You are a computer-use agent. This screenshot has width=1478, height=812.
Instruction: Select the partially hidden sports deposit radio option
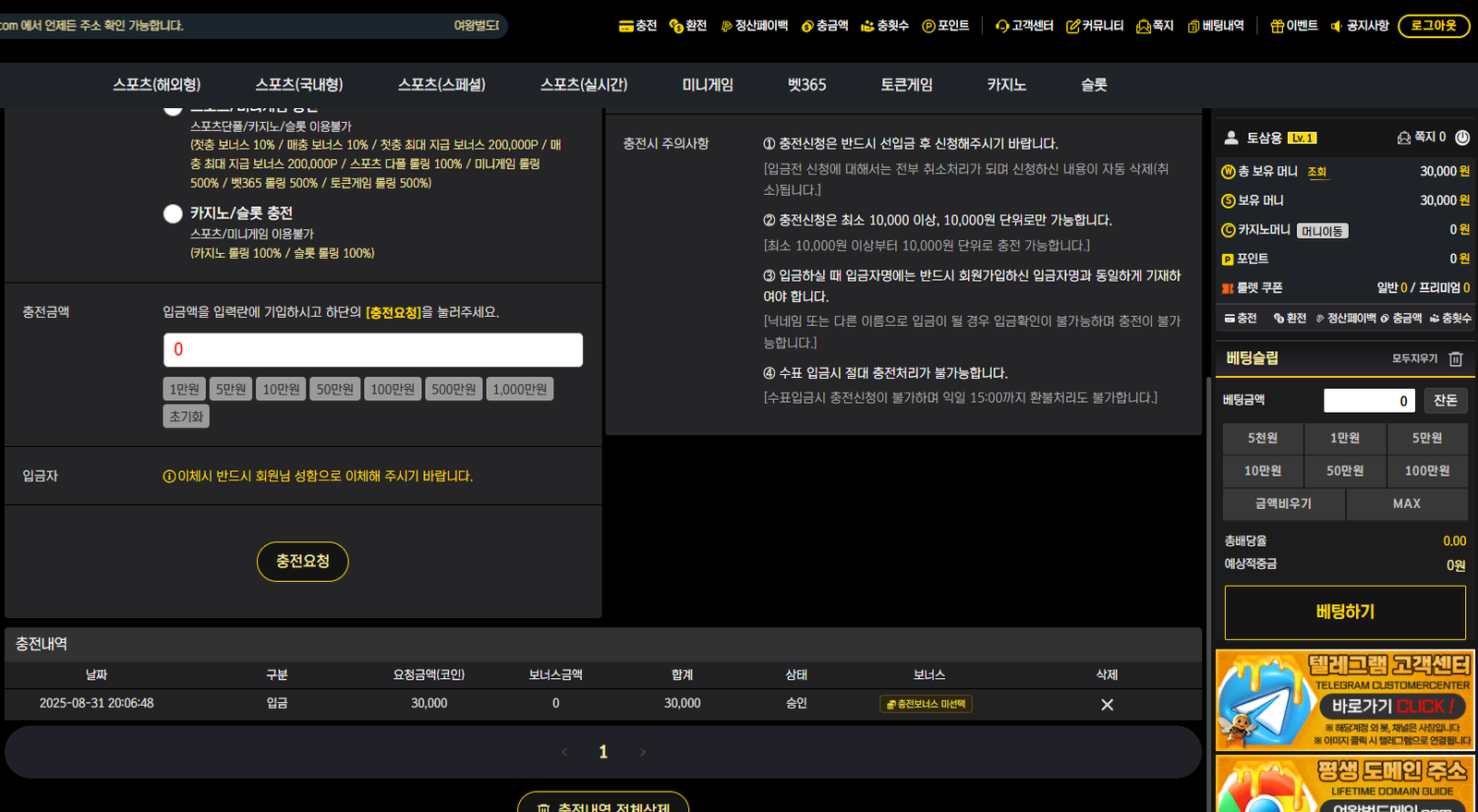click(x=173, y=110)
